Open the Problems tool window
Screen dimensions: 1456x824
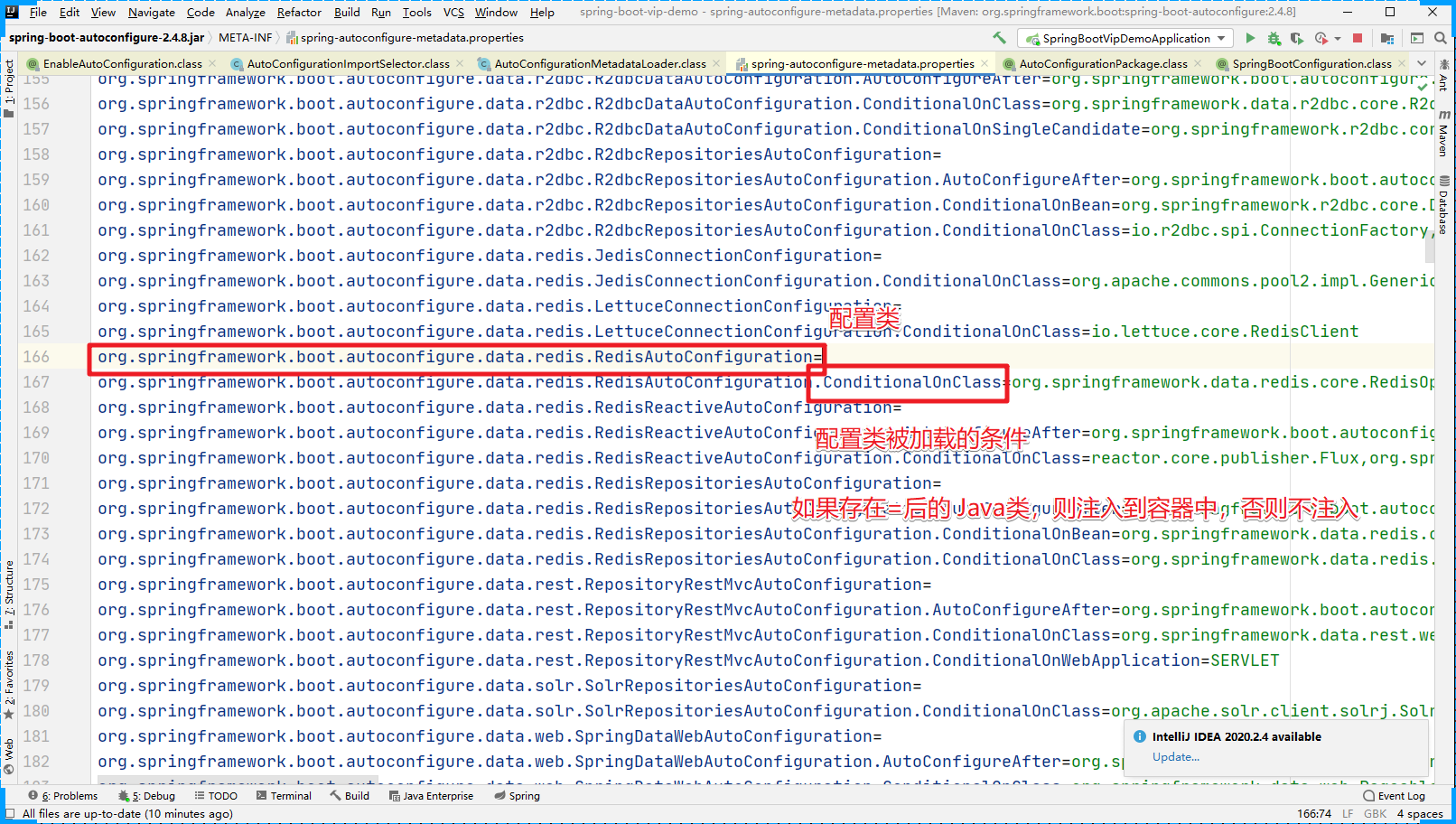pos(62,796)
